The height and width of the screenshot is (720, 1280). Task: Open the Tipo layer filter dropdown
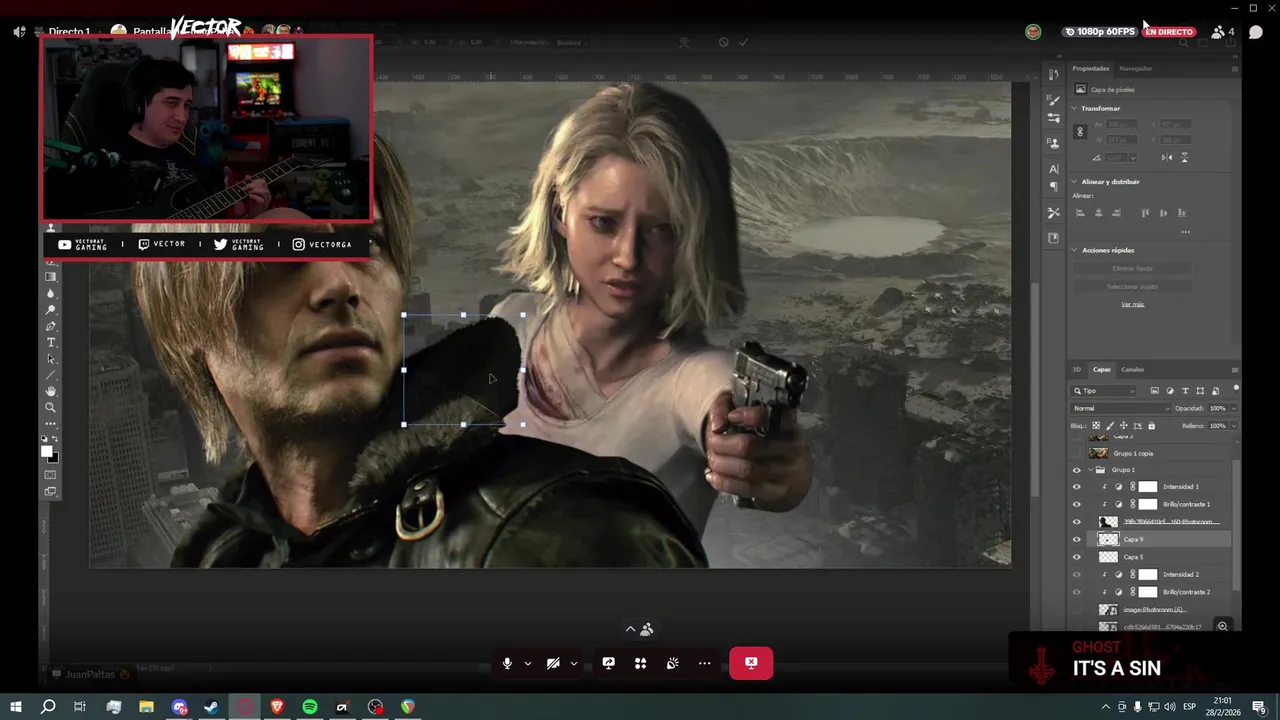tap(1104, 391)
